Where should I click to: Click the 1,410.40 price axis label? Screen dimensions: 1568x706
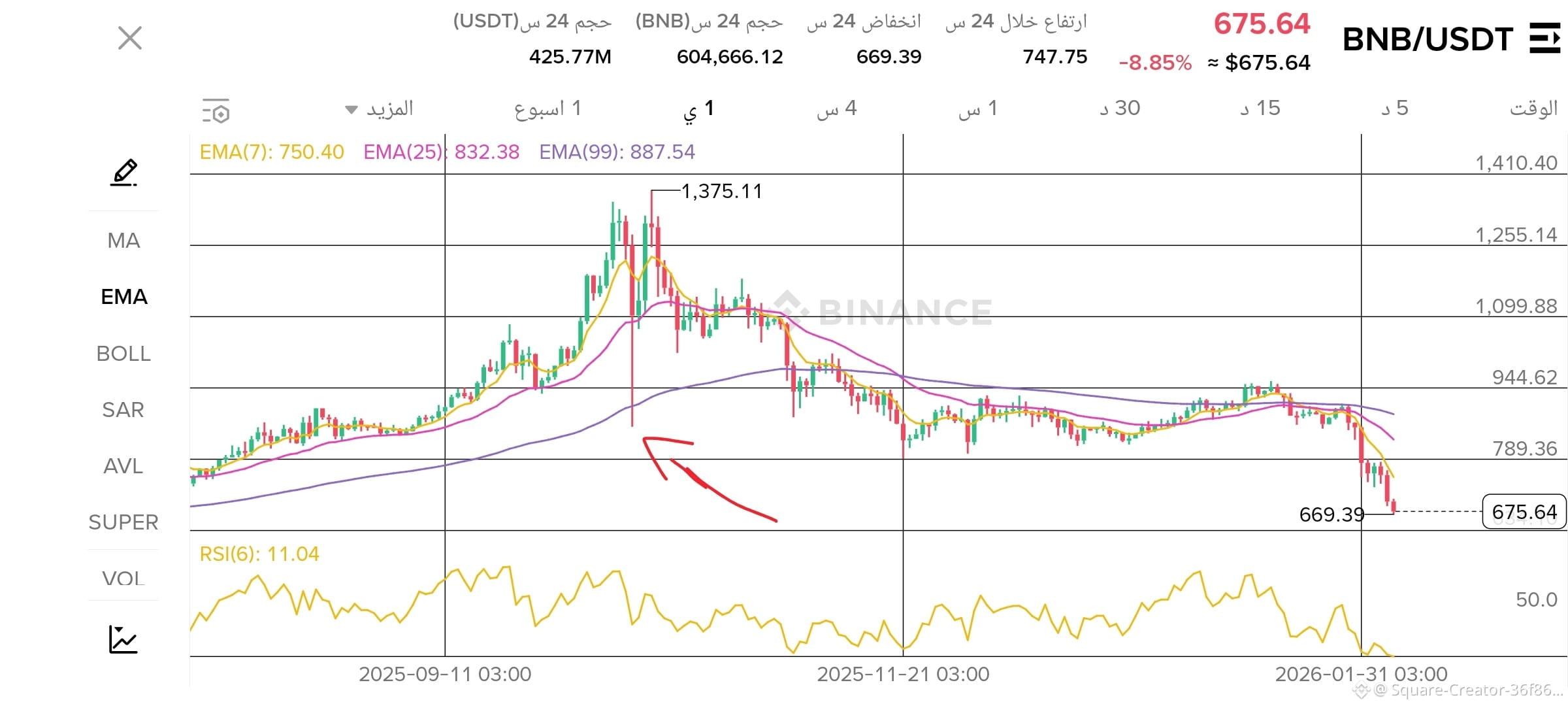[x=1516, y=163]
